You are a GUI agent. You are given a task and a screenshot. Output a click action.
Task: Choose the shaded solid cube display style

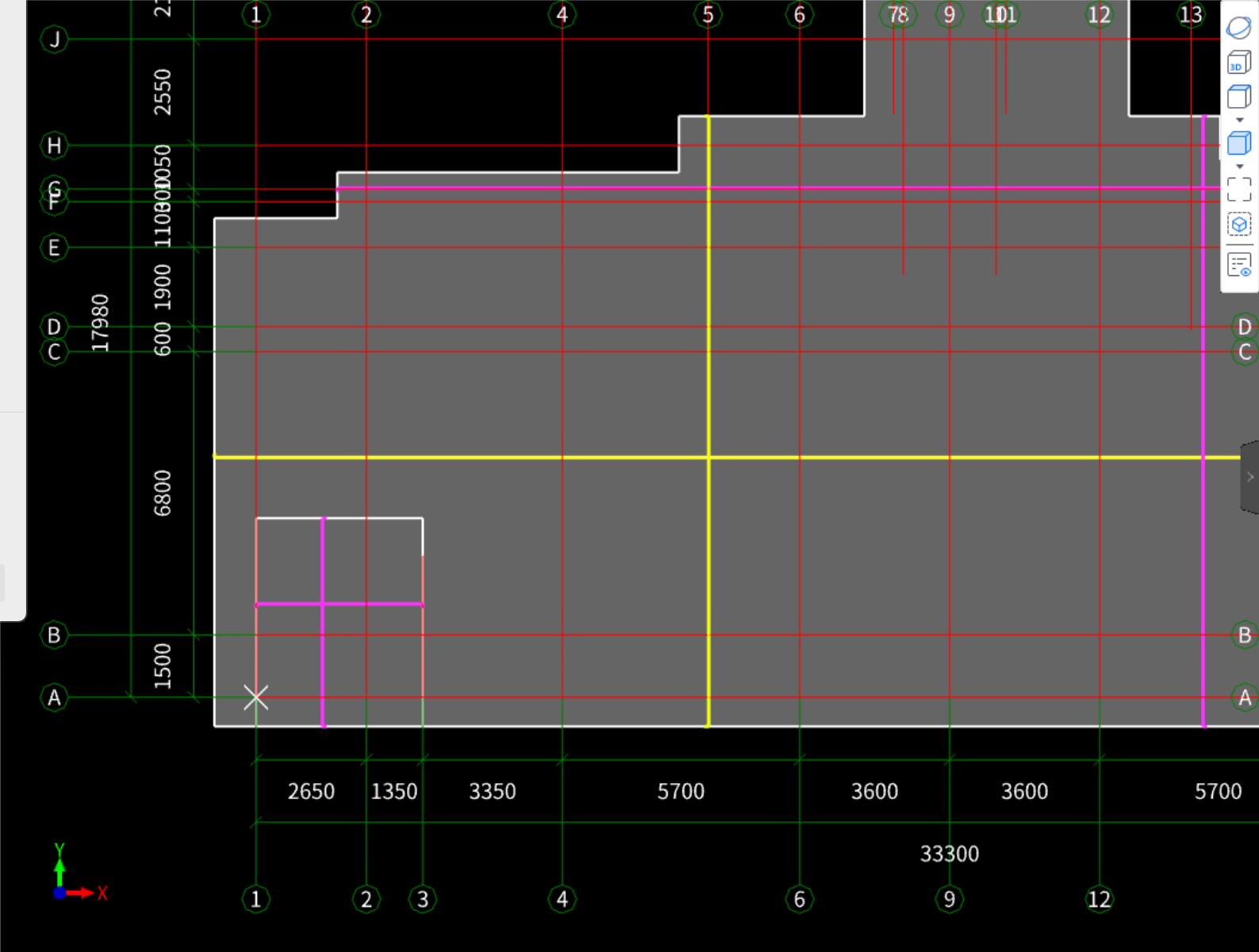1239,143
